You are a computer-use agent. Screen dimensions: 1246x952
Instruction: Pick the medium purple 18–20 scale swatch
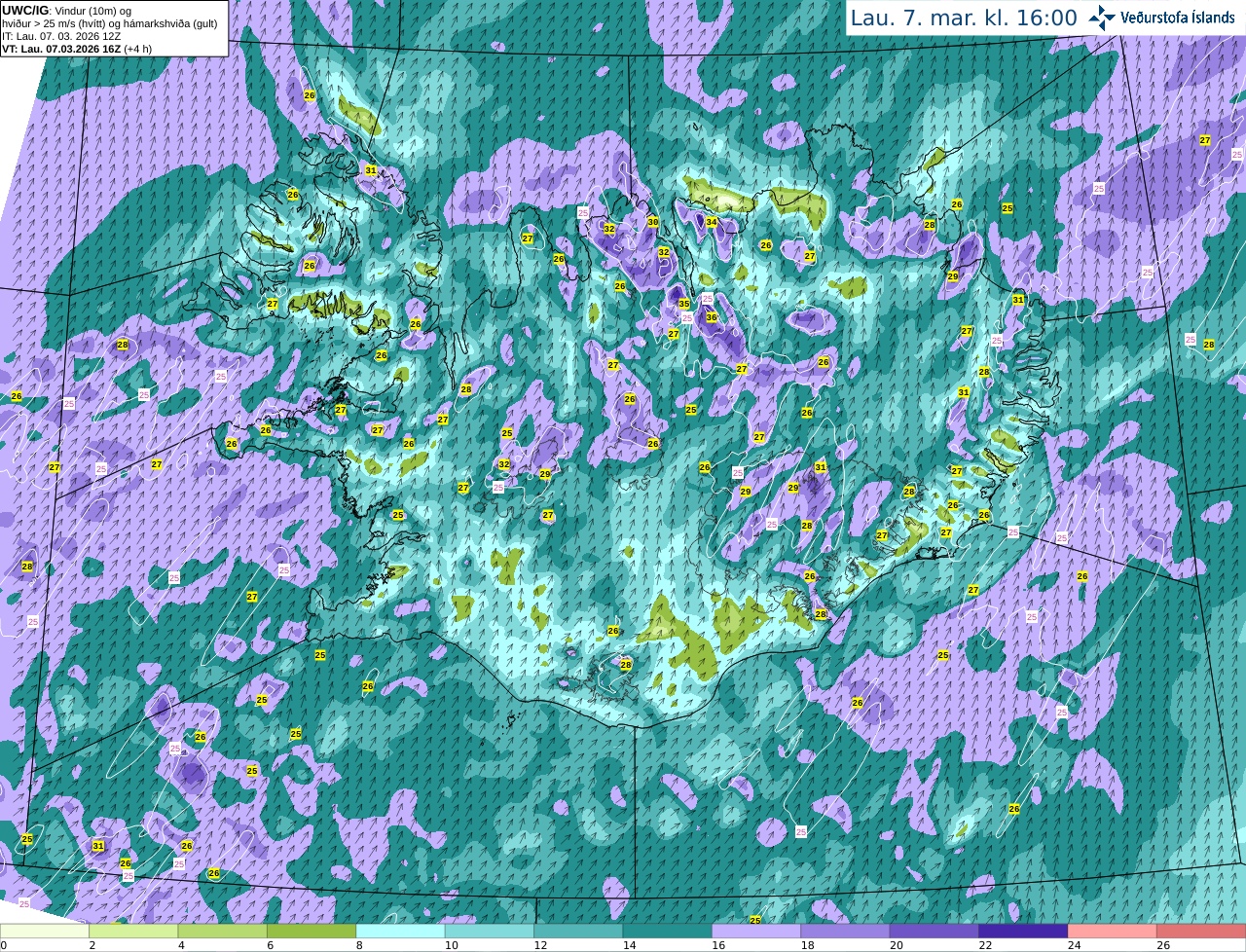click(845, 932)
